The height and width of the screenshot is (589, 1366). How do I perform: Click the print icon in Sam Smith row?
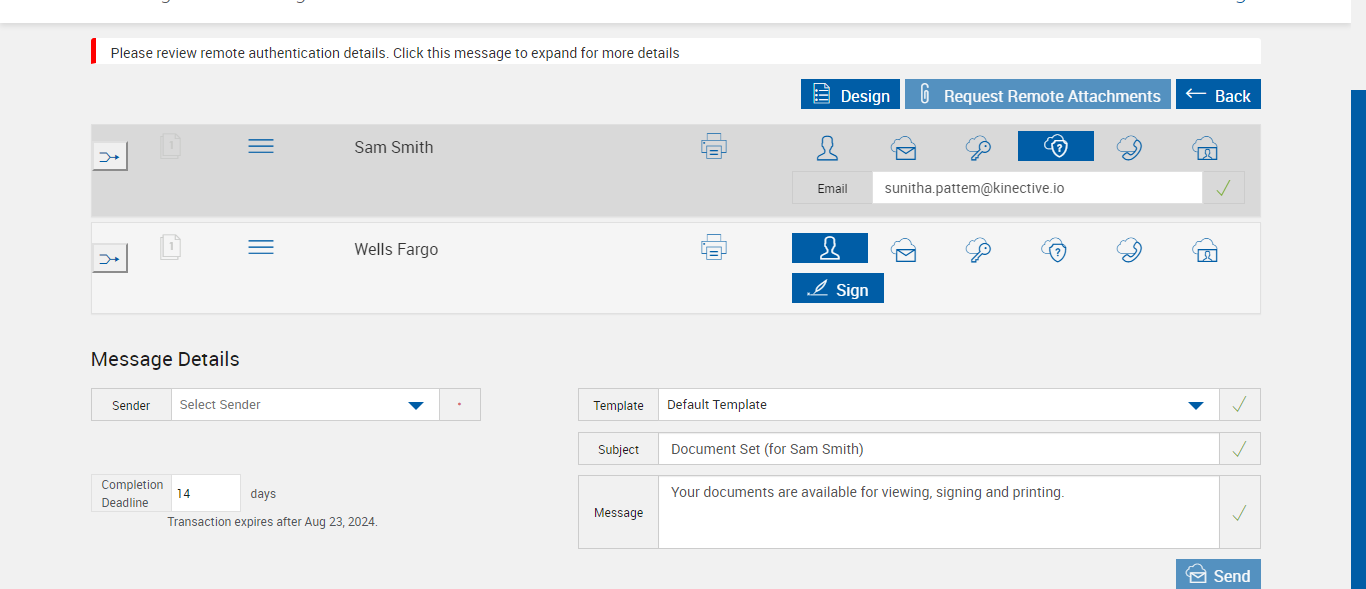point(714,147)
